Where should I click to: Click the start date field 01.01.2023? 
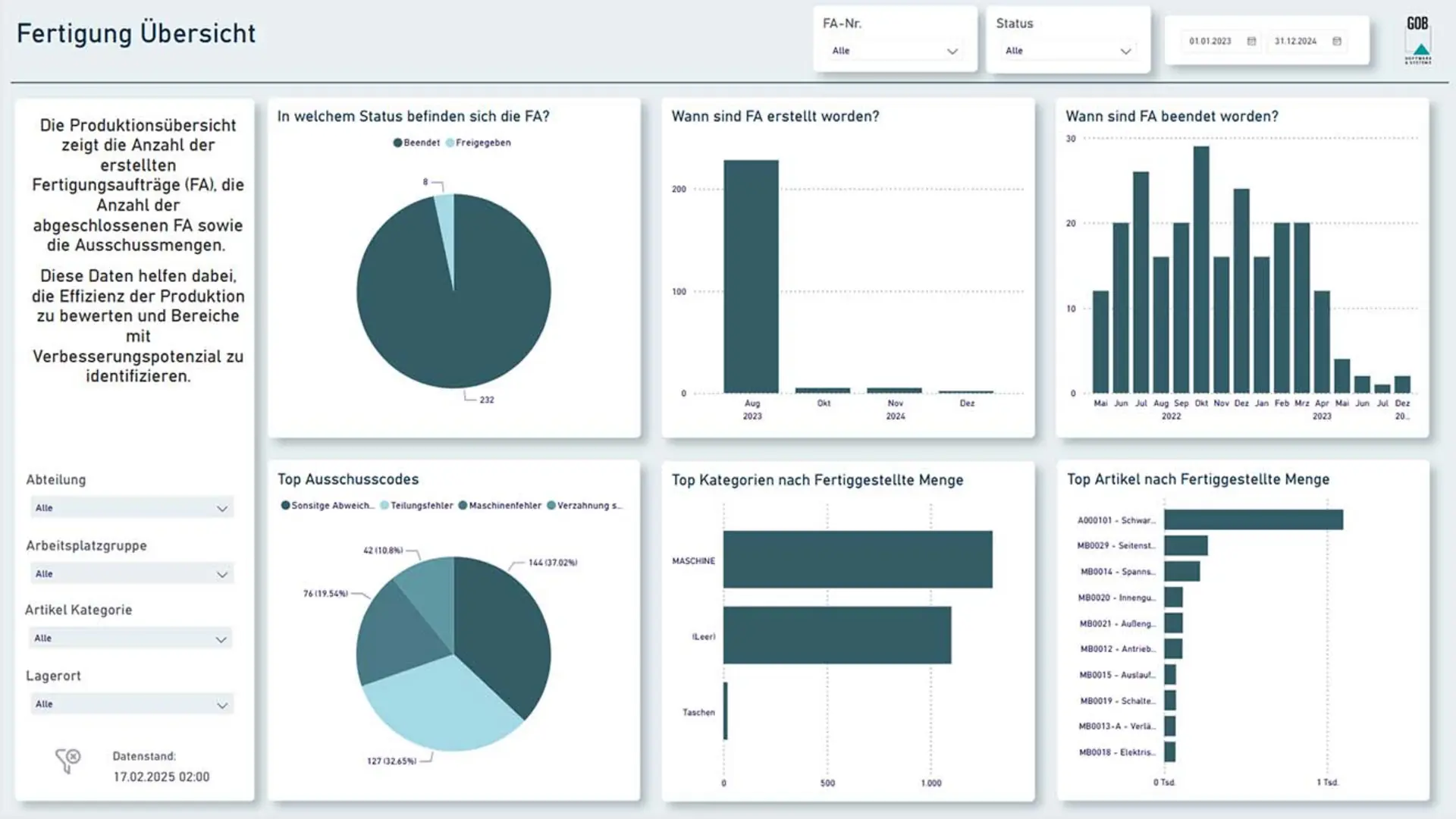(x=1210, y=41)
